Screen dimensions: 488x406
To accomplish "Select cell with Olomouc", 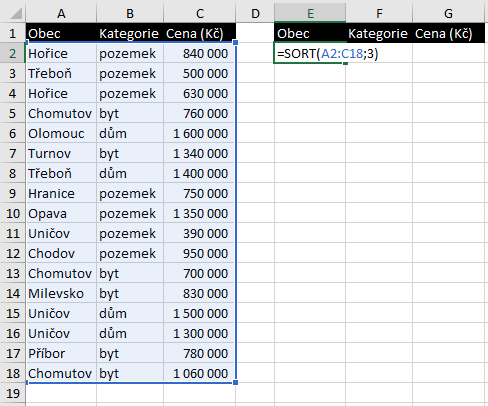I will click(x=61, y=133).
